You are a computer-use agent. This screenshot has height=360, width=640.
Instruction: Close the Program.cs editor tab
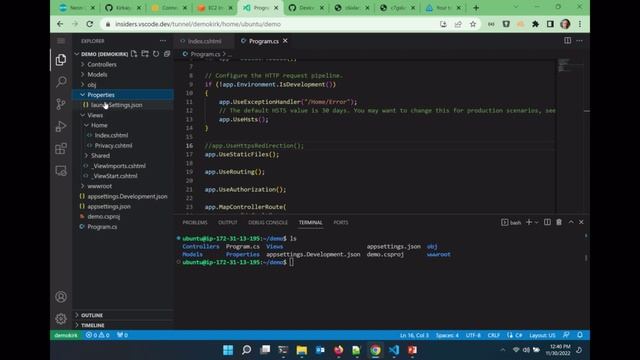(x=285, y=41)
